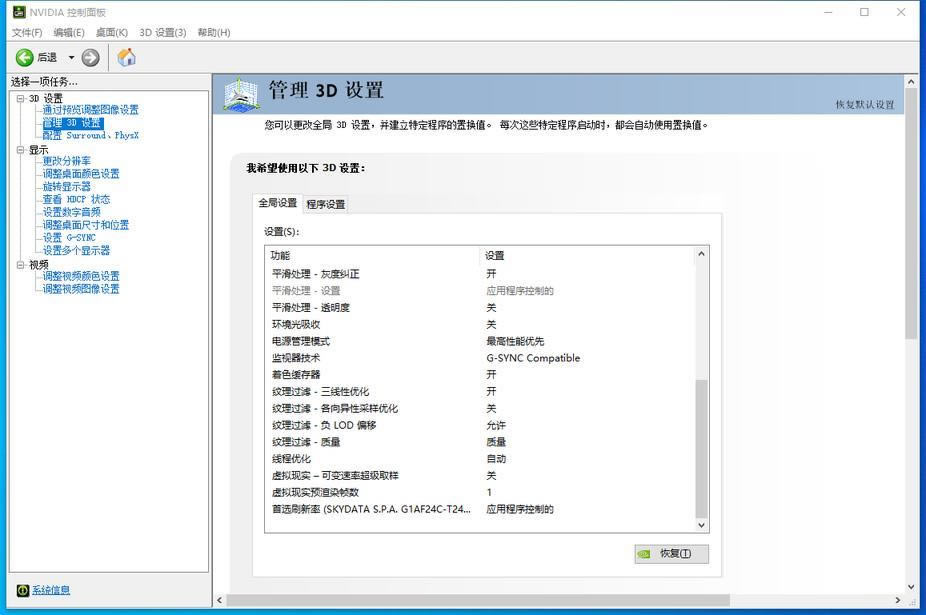
Task: Select 配置 Surround、PhysX in the tree
Action: 90,135
